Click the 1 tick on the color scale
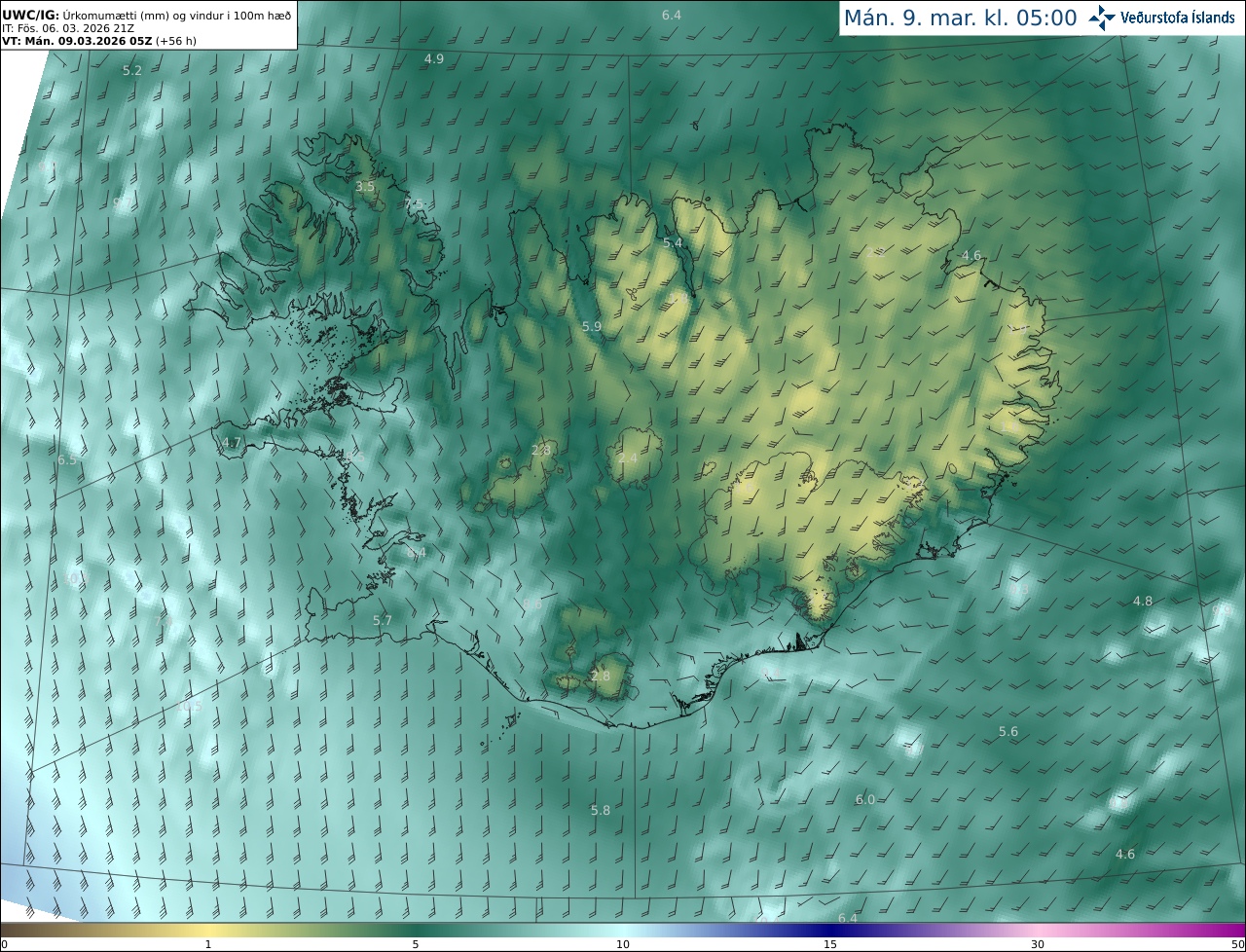Image resolution: width=1246 pixels, height=952 pixels. pos(208,944)
